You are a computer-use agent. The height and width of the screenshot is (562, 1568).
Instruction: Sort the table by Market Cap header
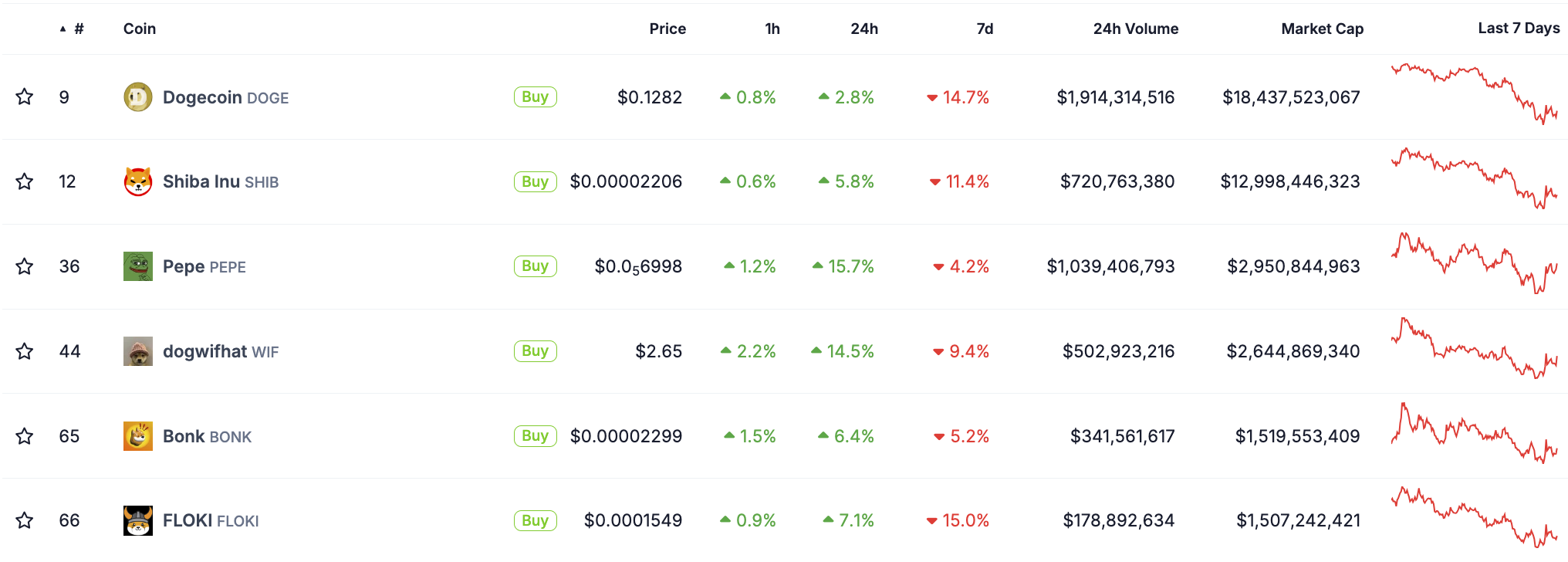tap(1322, 29)
